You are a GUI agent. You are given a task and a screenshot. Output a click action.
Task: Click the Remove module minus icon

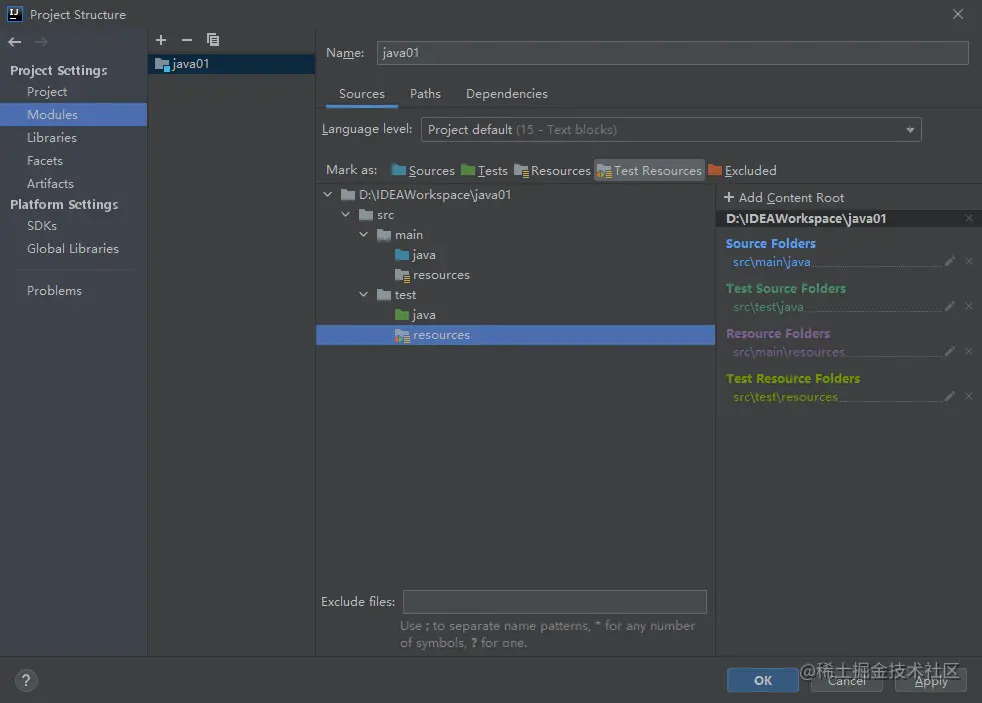click(x=187, y=40)
